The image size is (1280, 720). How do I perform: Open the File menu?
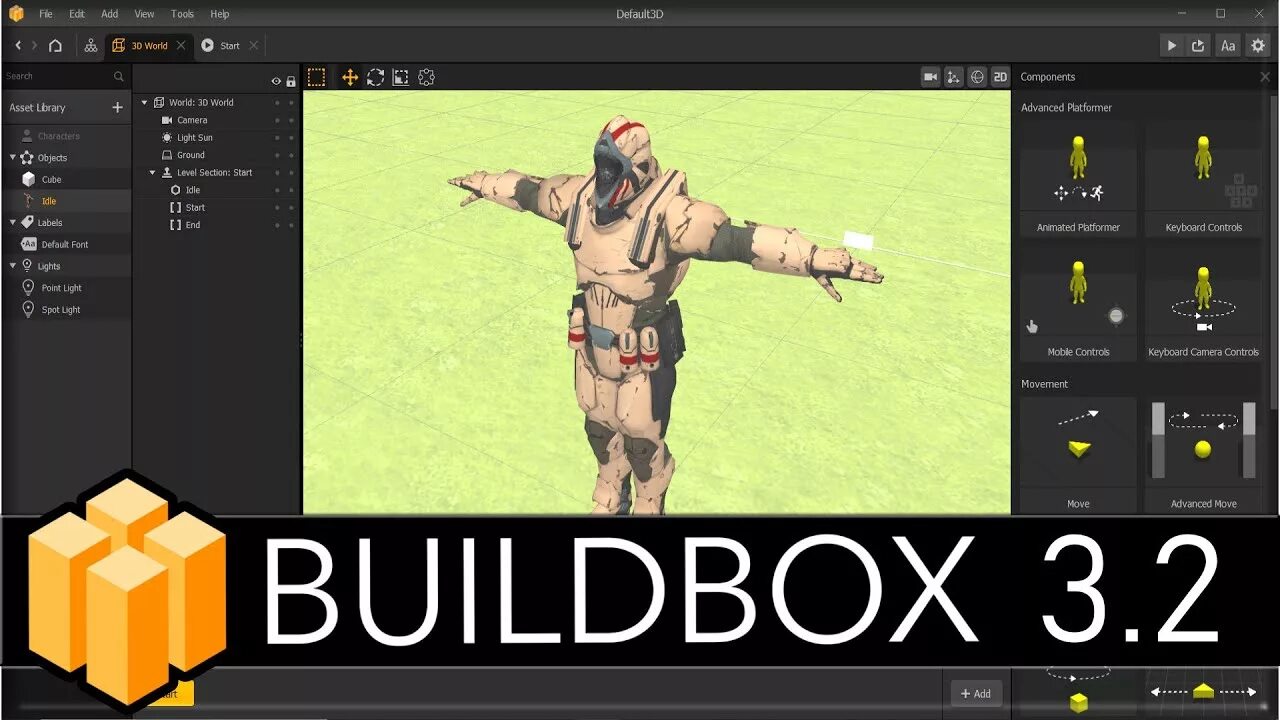point(46,14)
